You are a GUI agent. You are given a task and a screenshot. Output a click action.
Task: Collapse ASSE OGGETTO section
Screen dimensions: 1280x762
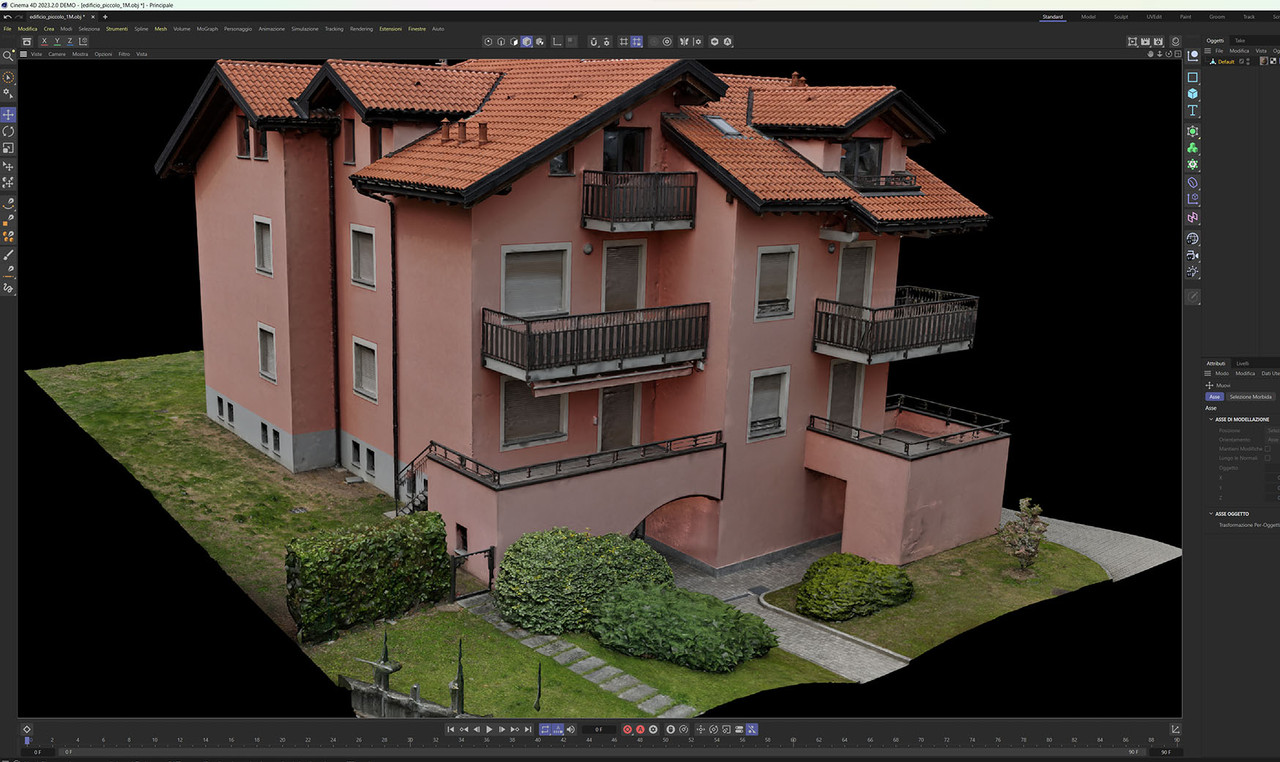(1211, 514)
